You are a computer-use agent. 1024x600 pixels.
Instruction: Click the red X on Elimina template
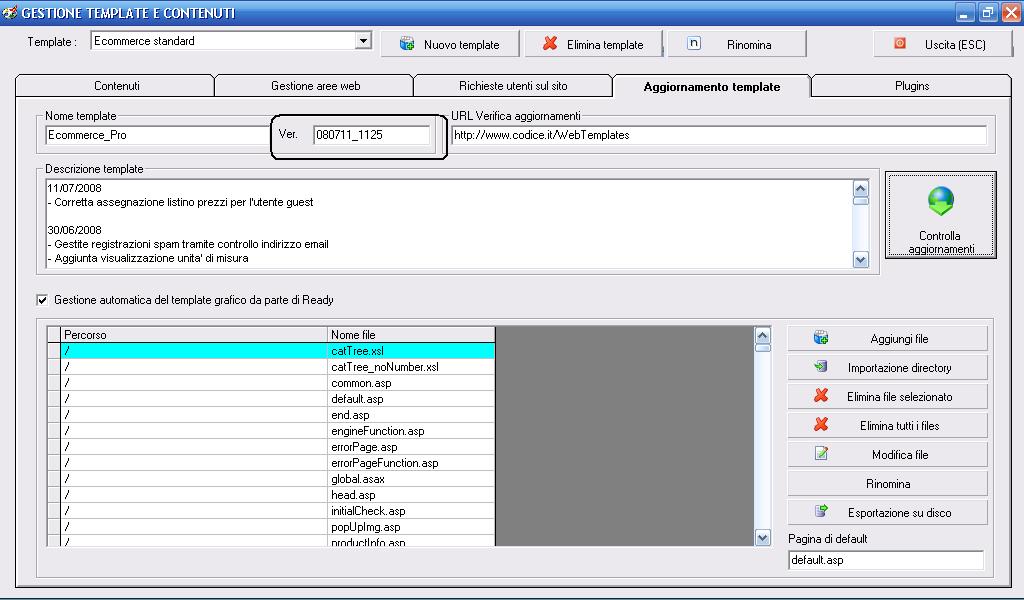click(x=551, y=43)
